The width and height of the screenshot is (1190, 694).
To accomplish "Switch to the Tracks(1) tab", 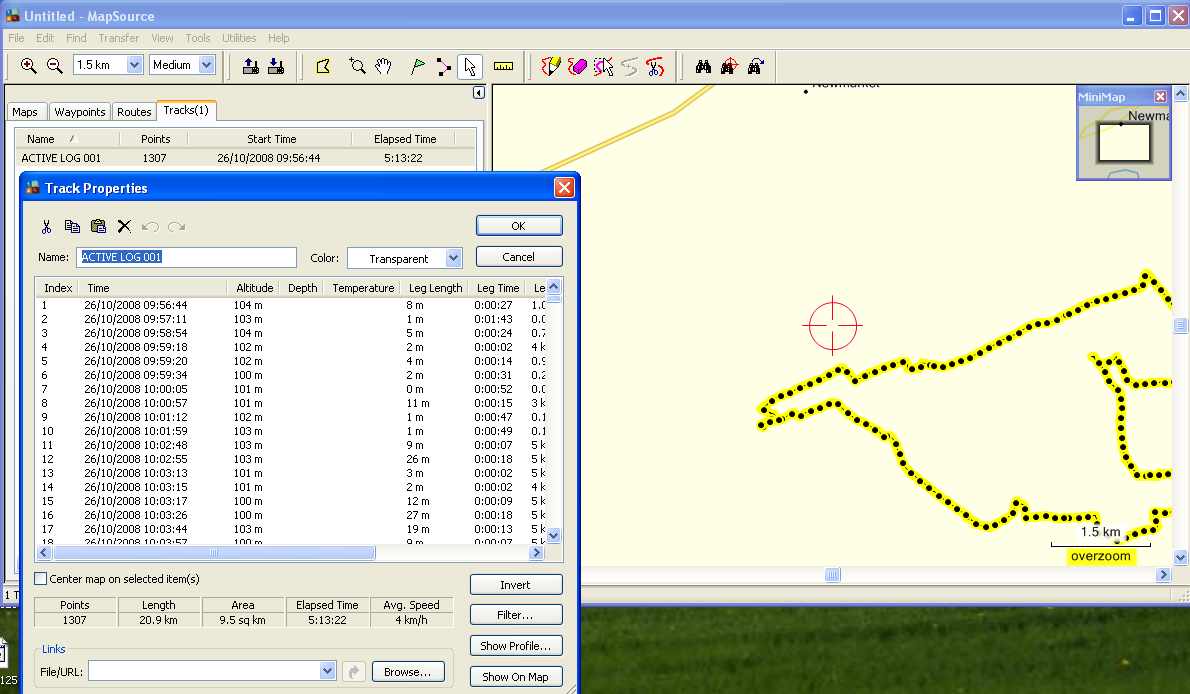I will (186, 110).
